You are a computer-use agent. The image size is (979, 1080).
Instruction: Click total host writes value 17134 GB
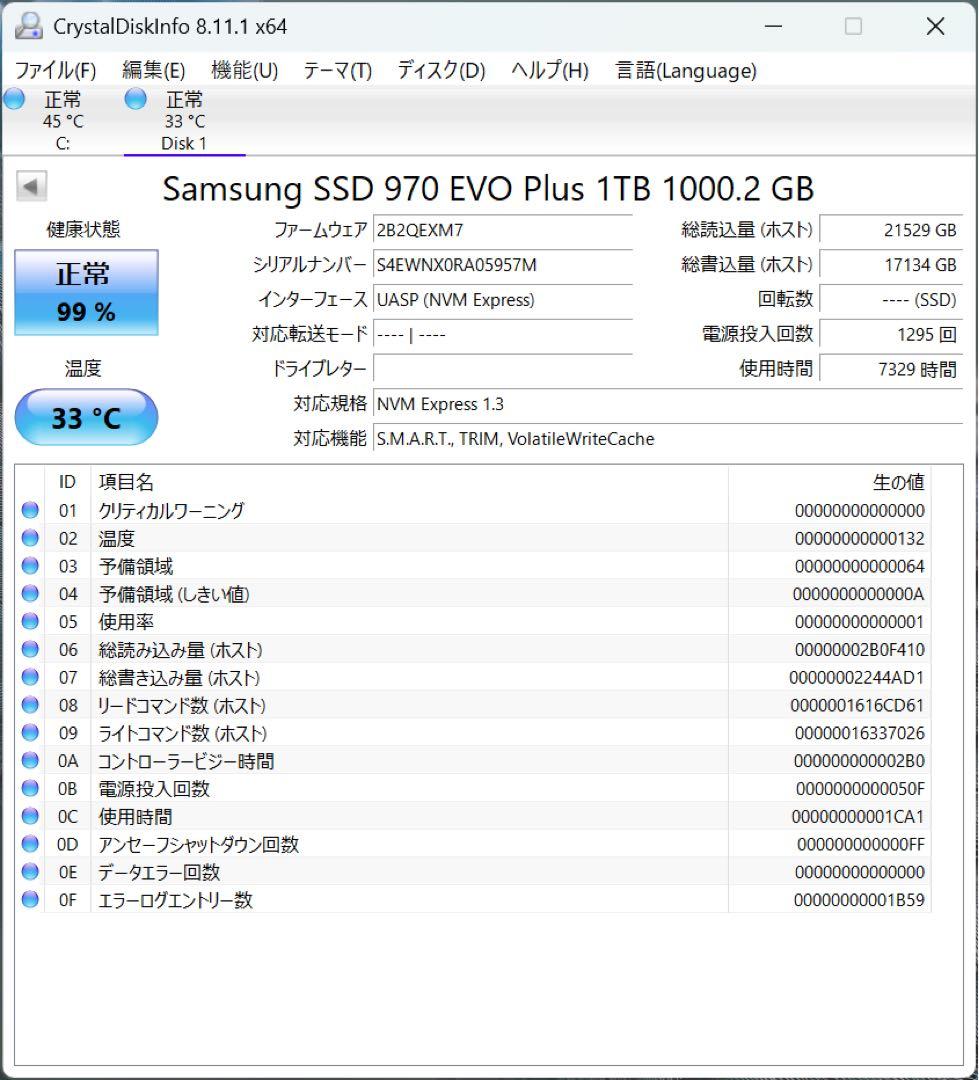(x=891, y=264)
